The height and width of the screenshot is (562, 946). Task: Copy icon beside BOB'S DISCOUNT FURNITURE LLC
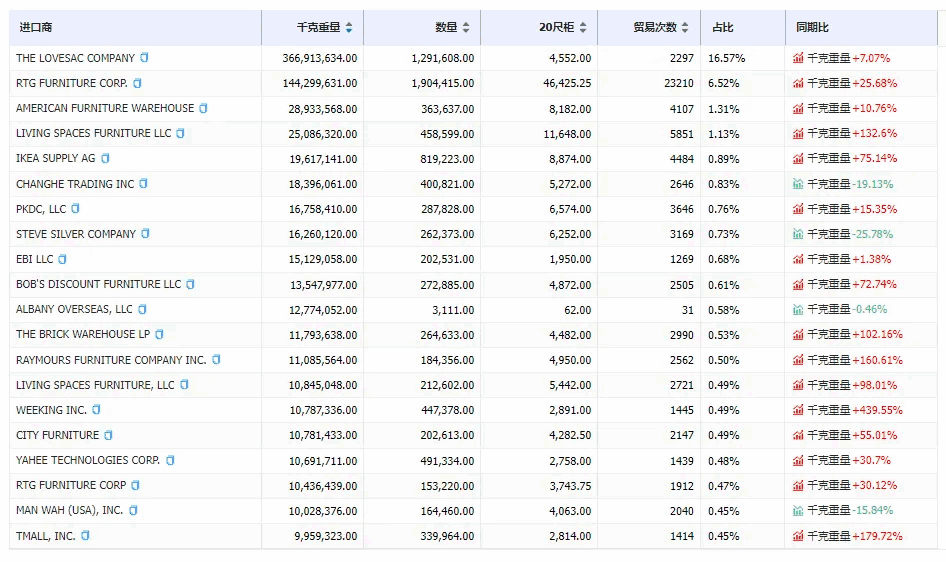tap(190, 284)
